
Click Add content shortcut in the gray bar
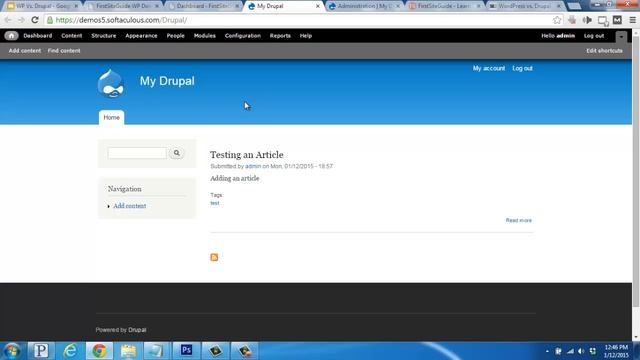click(24, 51)
